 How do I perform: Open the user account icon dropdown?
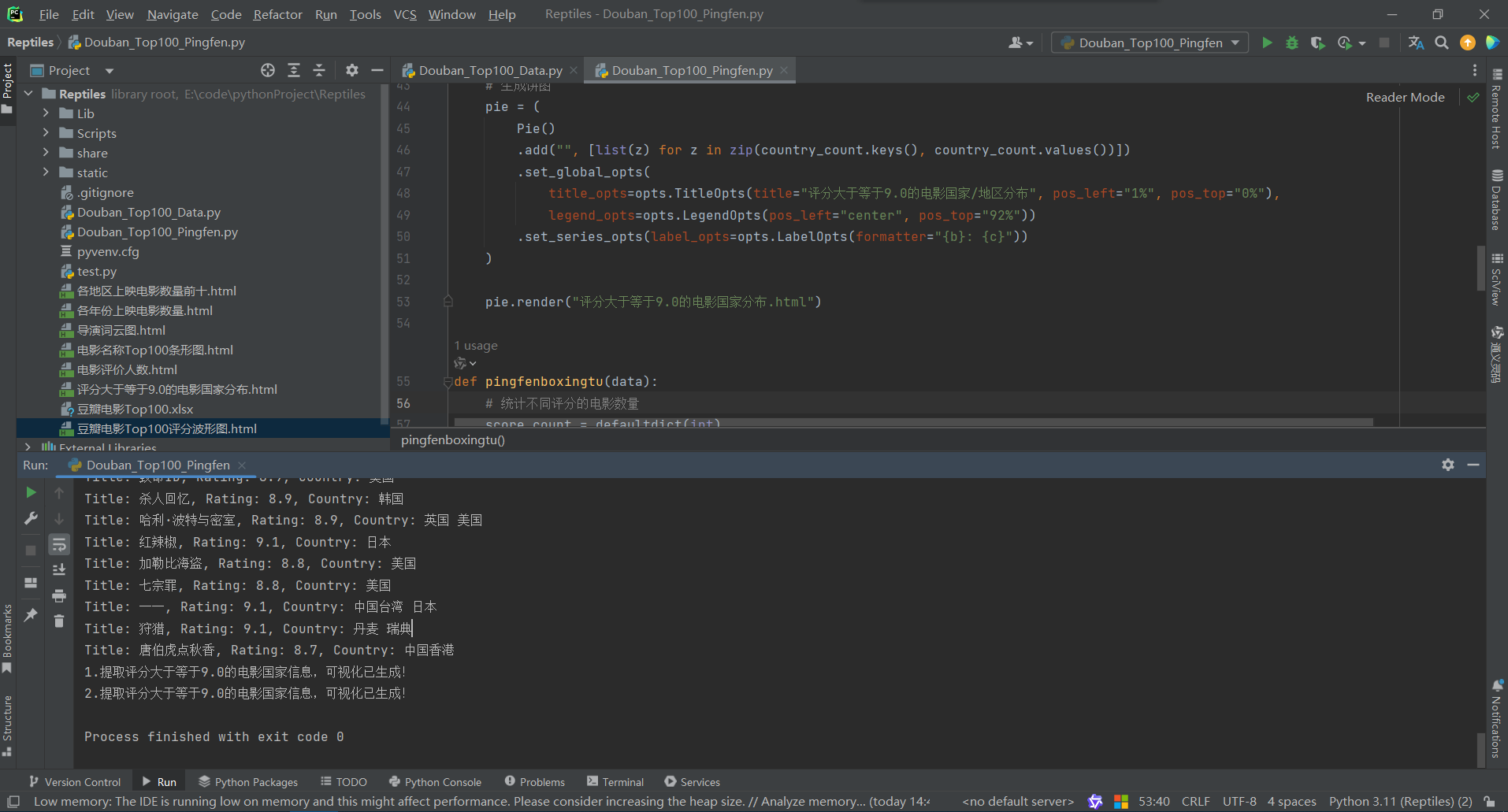(1020, 43)
